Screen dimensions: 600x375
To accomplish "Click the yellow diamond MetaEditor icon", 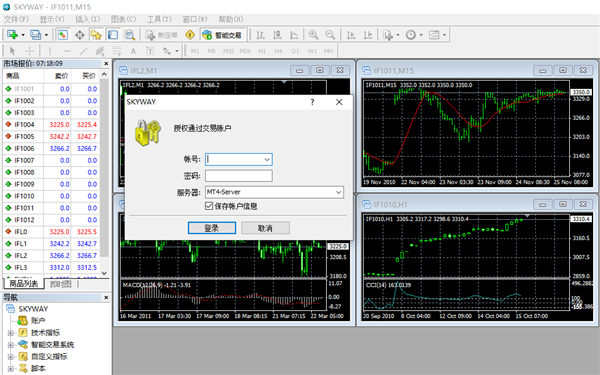I will [x=190, y=35].
